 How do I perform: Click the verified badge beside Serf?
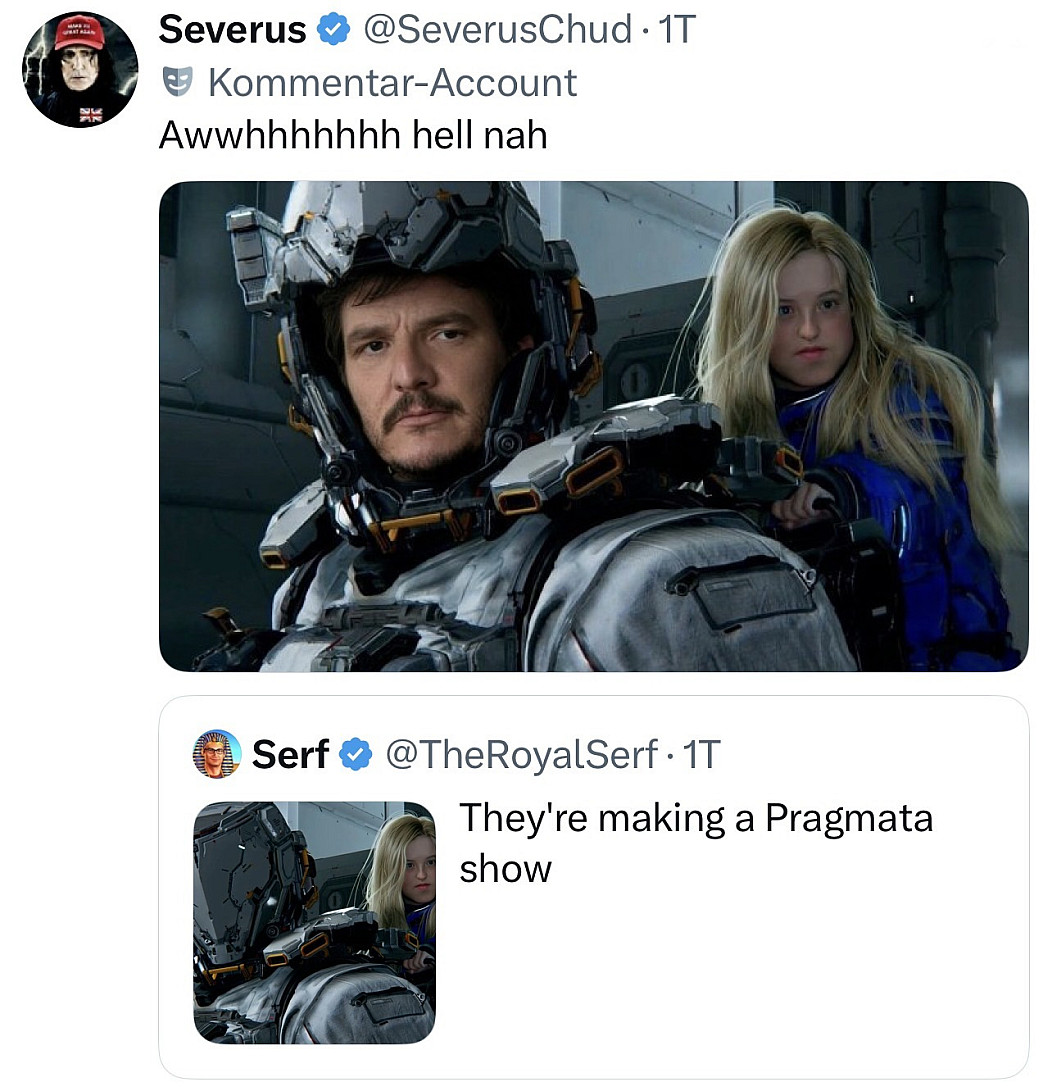[355, 755]
